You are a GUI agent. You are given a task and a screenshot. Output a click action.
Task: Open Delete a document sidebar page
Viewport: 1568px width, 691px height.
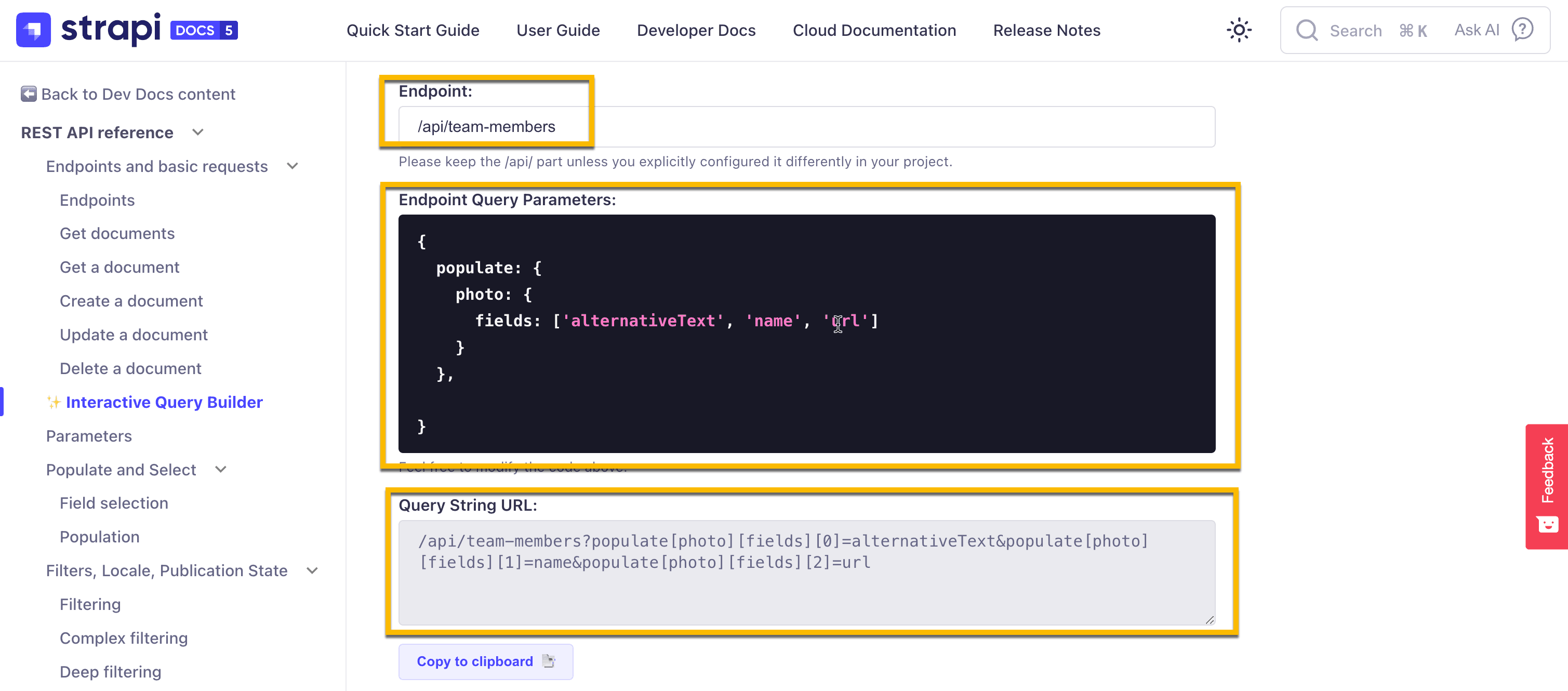coord(131,368)
